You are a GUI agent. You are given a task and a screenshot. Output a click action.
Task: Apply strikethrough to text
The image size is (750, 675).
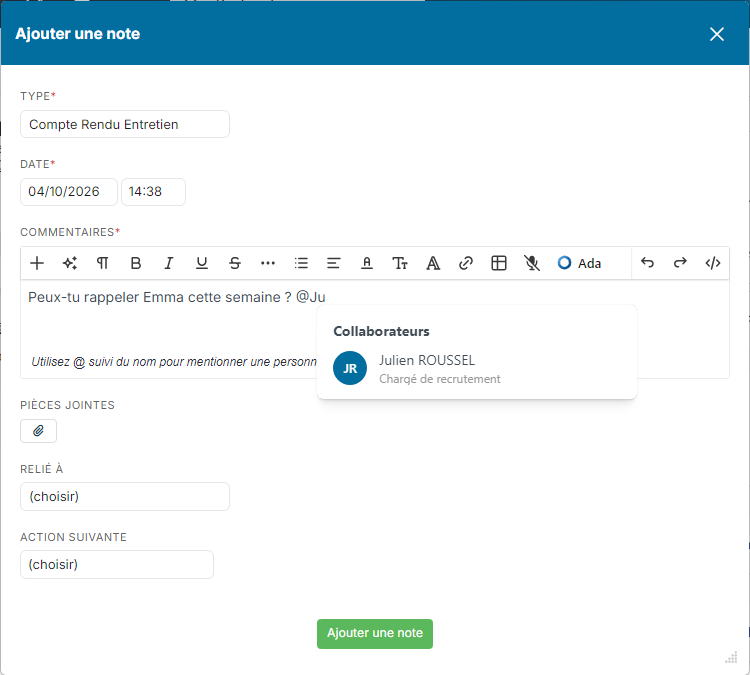[x=235, y=263]
